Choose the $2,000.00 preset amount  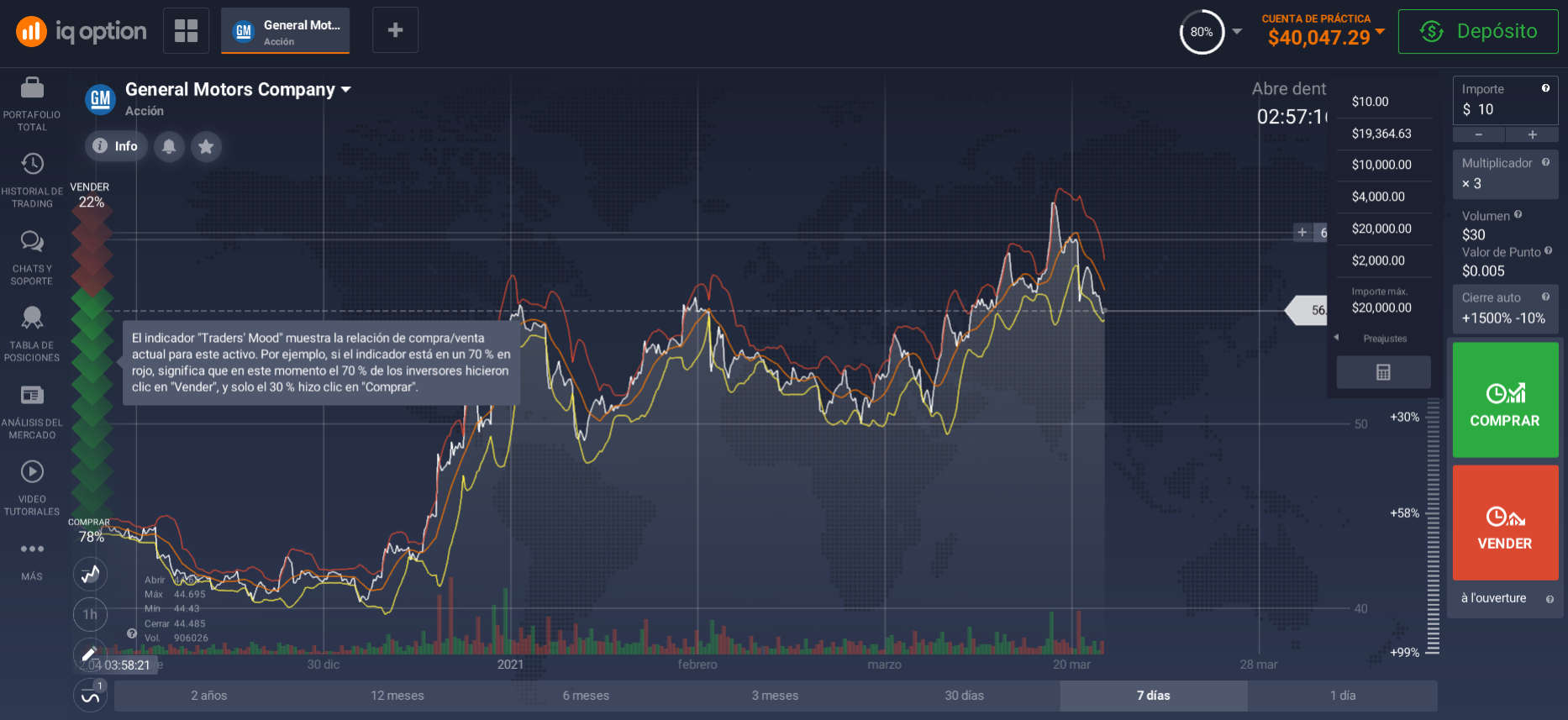point(1384,260)
